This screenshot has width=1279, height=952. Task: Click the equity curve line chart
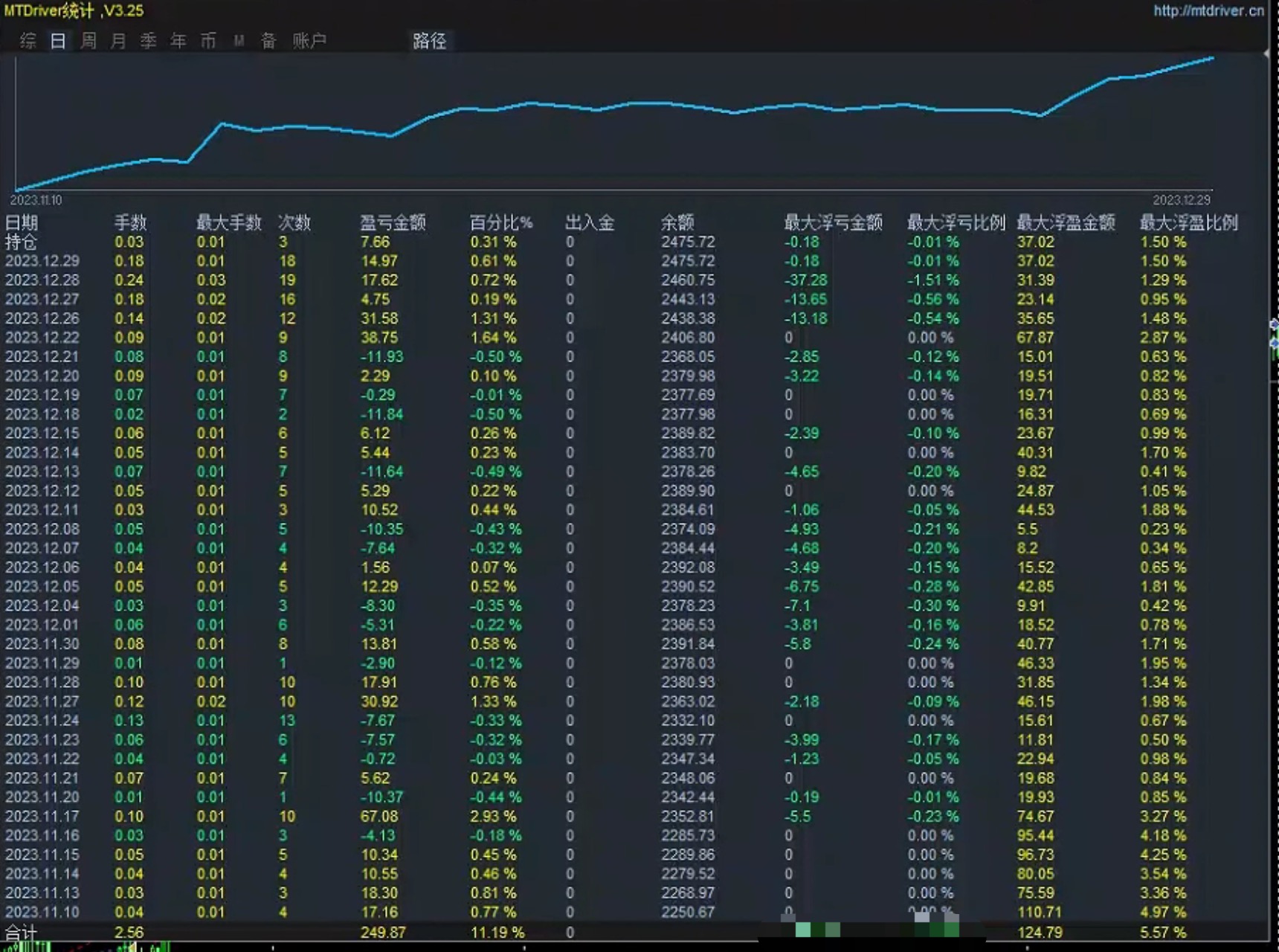pos(614,123)
